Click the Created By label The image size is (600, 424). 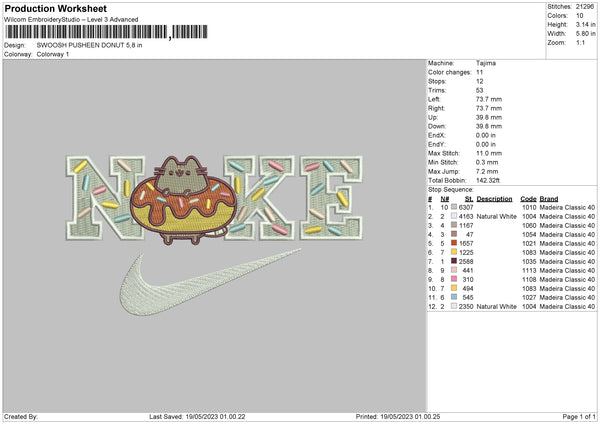pos(21,417)
